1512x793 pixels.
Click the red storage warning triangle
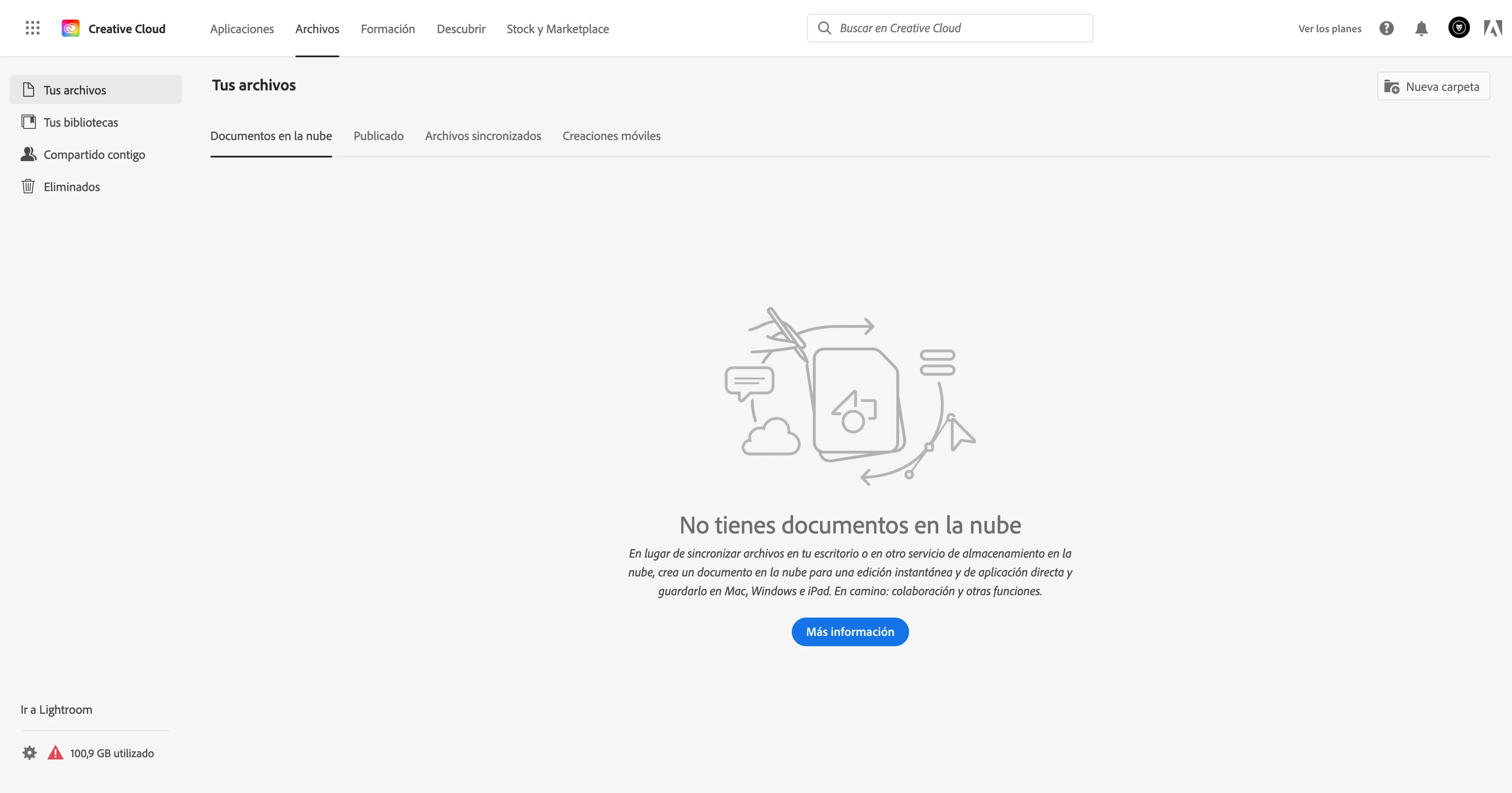point(55,752)
